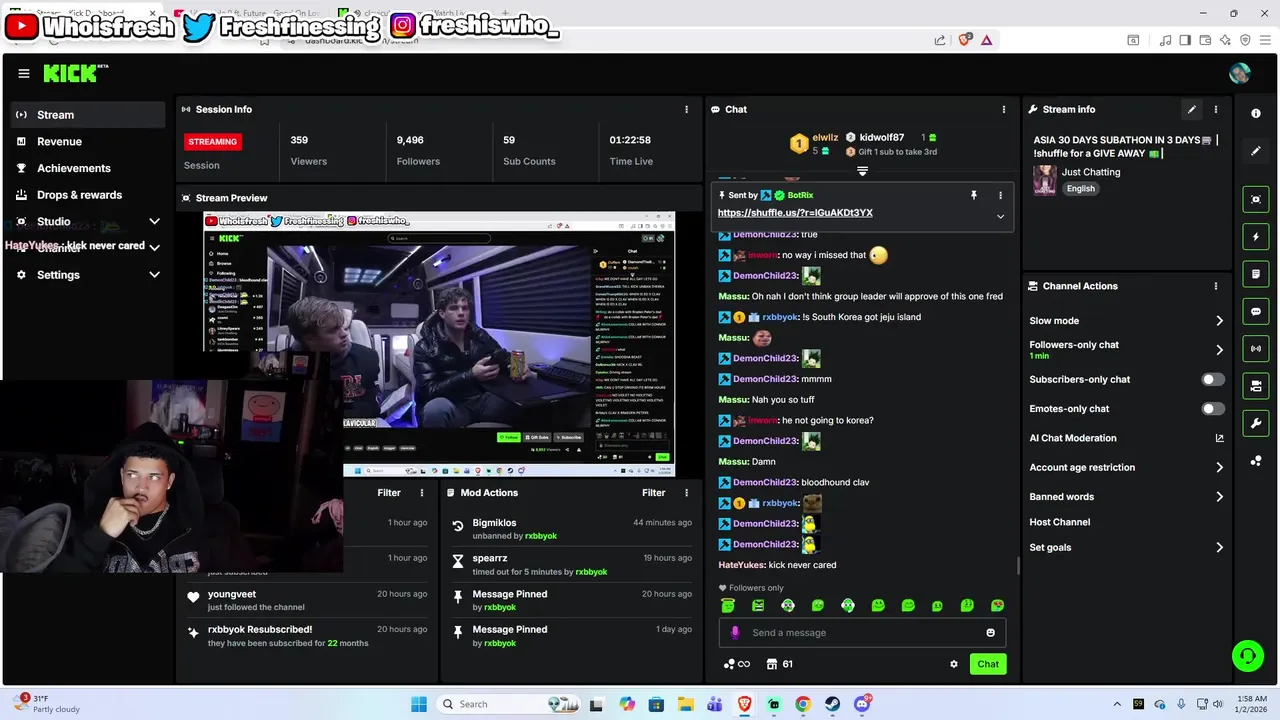The image size is (1280, 720).
Task: Expand the Settings sidebar section
Action: (154, 274)
